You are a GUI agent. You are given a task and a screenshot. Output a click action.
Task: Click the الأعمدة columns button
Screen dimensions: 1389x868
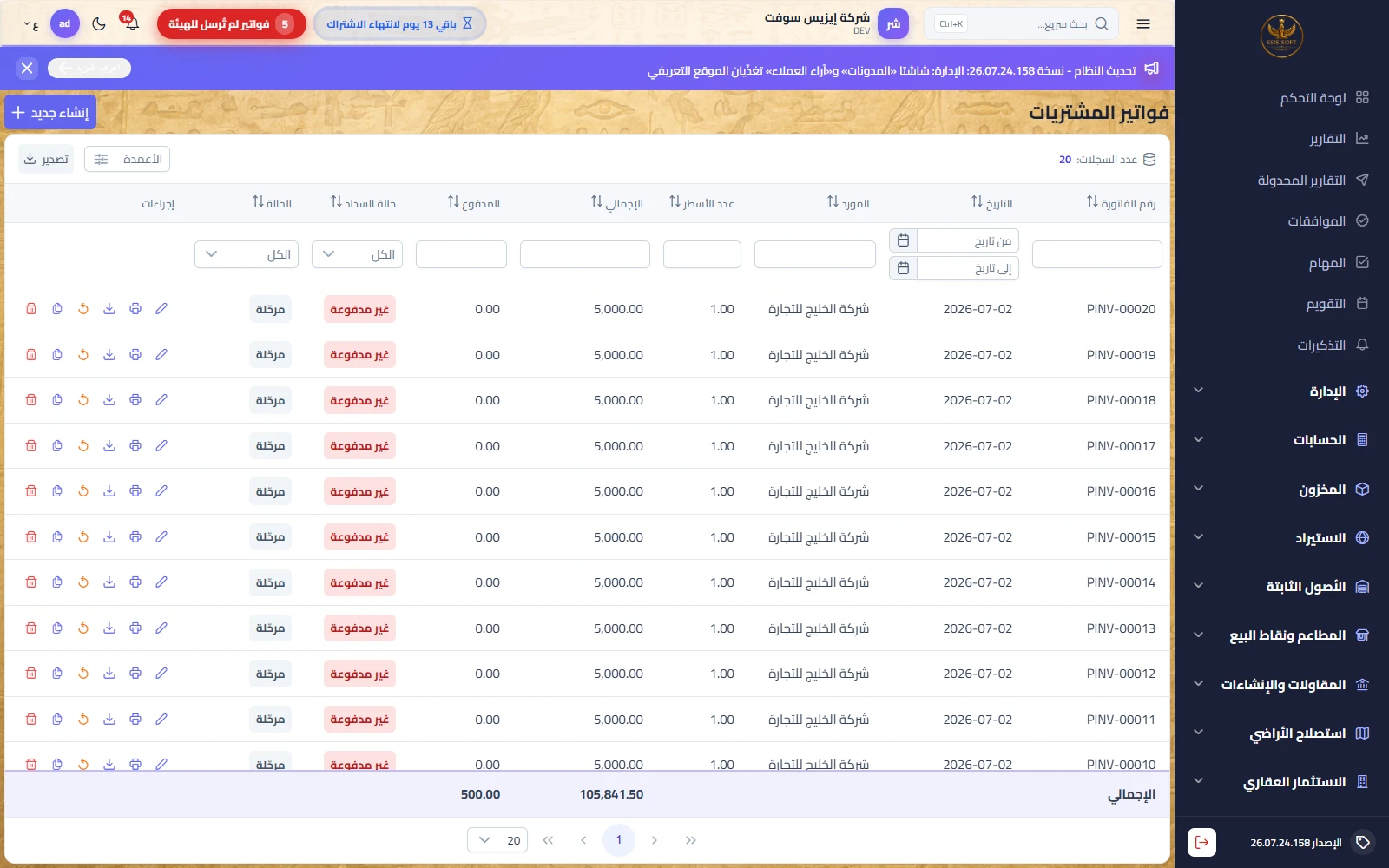(127, 159)
